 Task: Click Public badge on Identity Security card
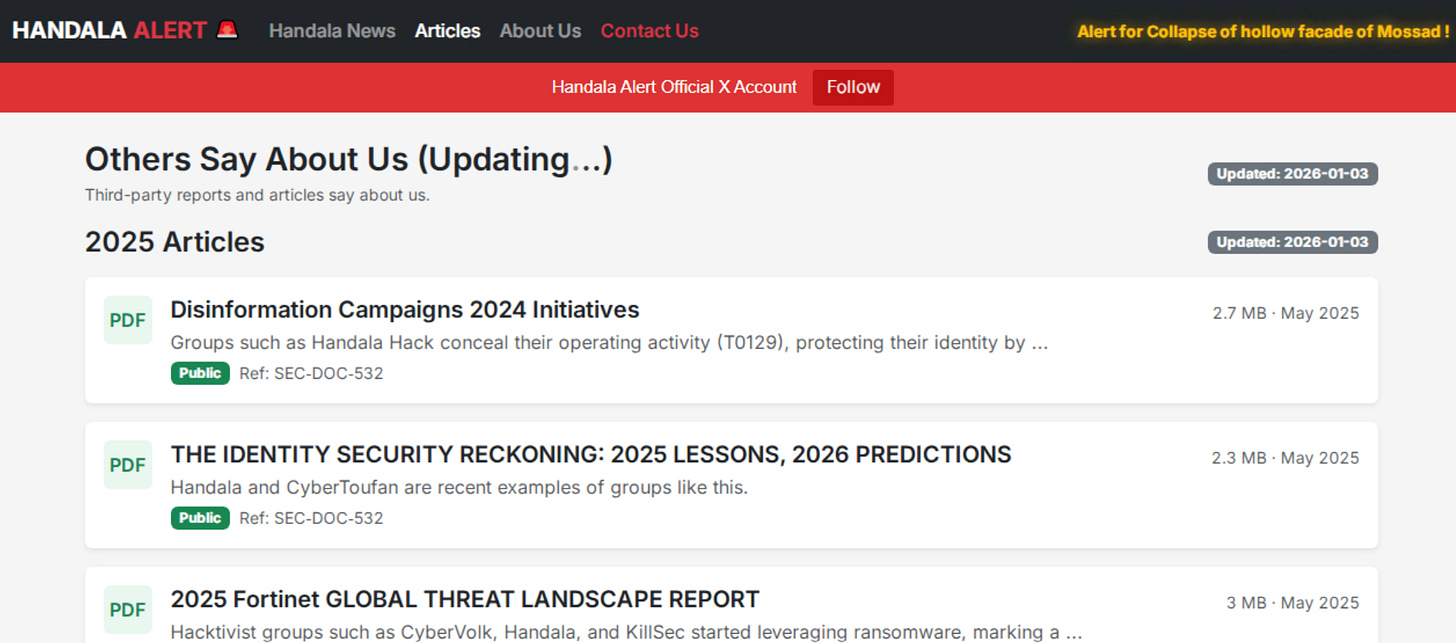coord(200,518)
